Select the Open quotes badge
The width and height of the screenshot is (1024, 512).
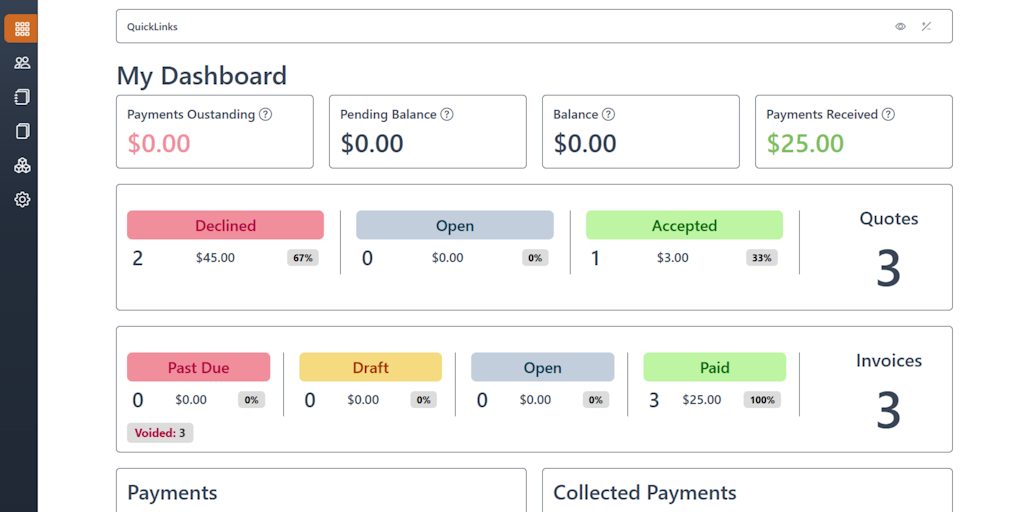pos(455,225)
